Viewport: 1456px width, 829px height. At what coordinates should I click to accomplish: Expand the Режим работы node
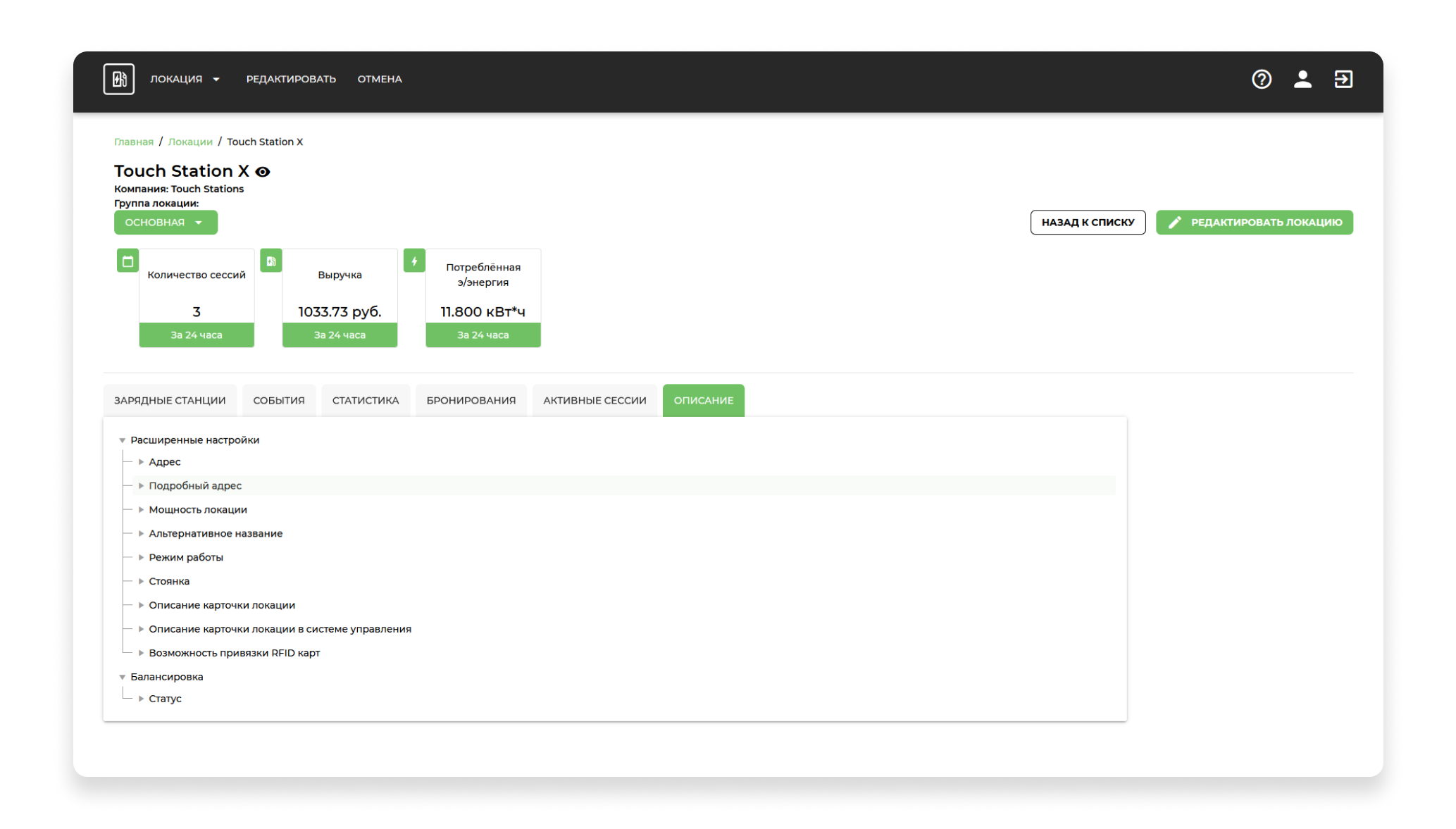pyautogui.click(x=141, y=558)
